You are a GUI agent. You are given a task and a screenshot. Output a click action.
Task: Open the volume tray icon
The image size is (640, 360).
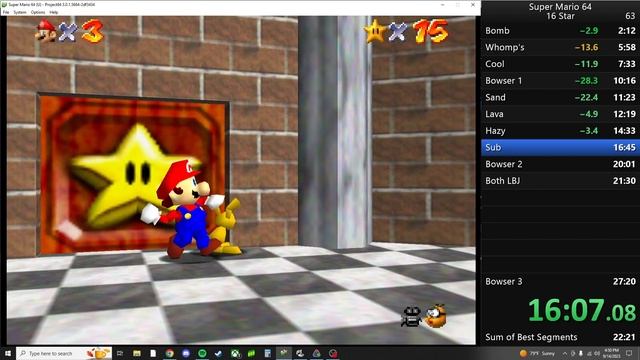coord(597,353)
